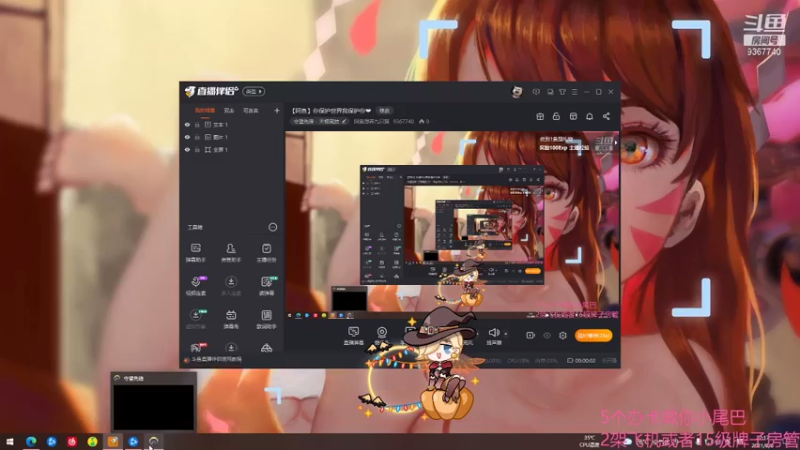This screenshot has height=450, width=800.
Task: Click the download tool in bottom toolbox row
Action: pos(231,348)
